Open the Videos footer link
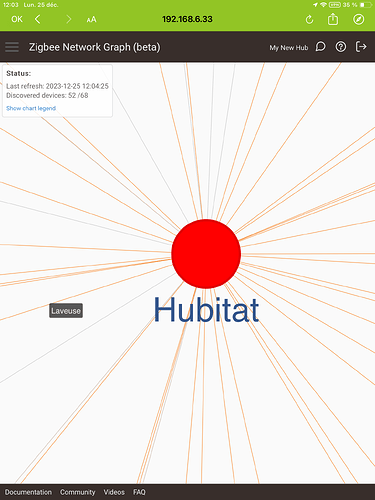 [114, 492]
